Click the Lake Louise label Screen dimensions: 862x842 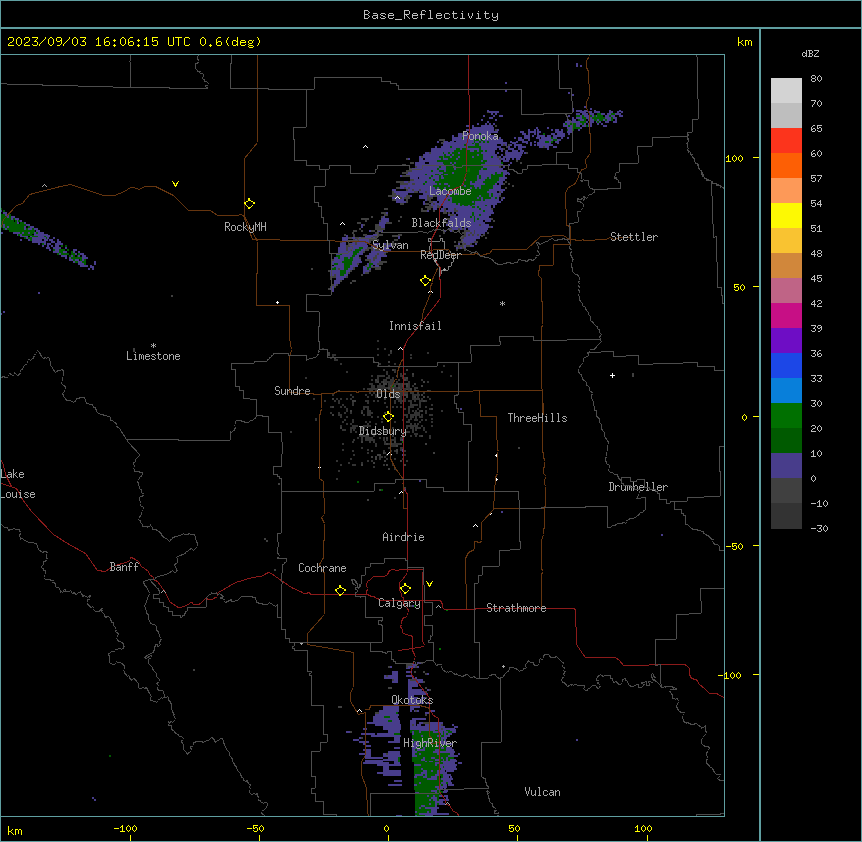(18, 484)
